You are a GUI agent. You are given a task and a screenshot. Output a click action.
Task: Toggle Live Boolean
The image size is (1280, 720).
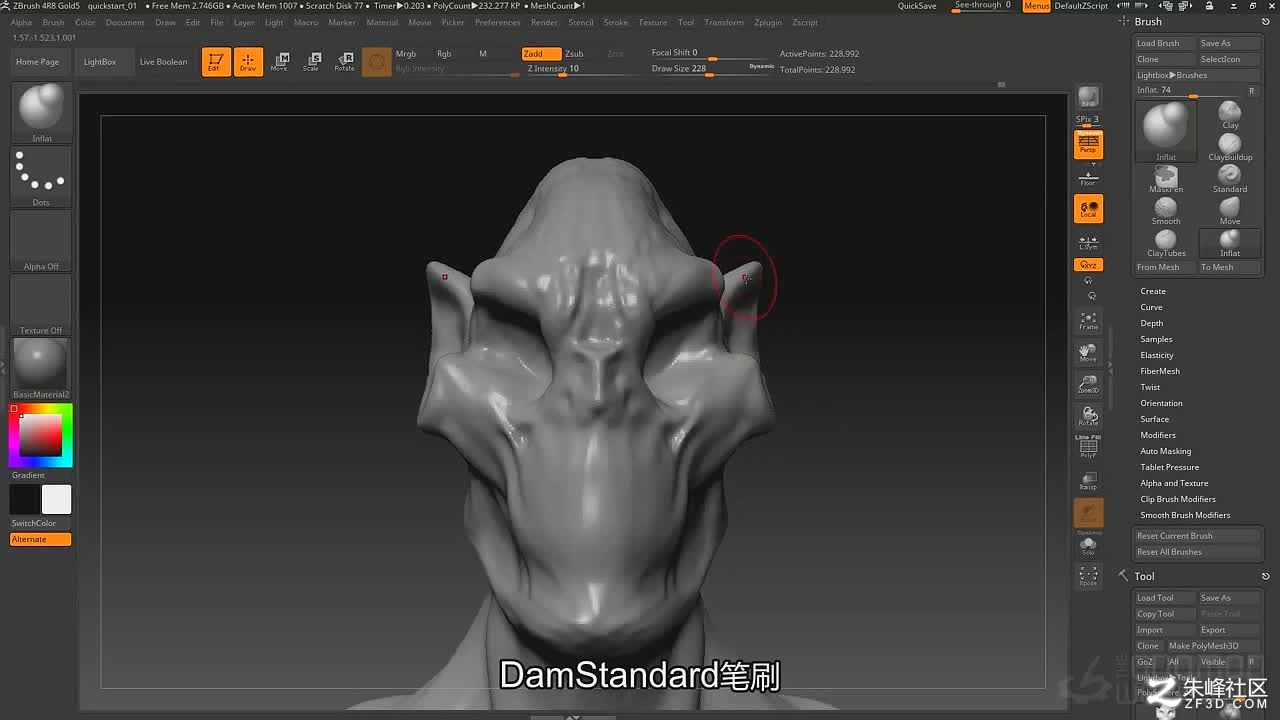163,62
